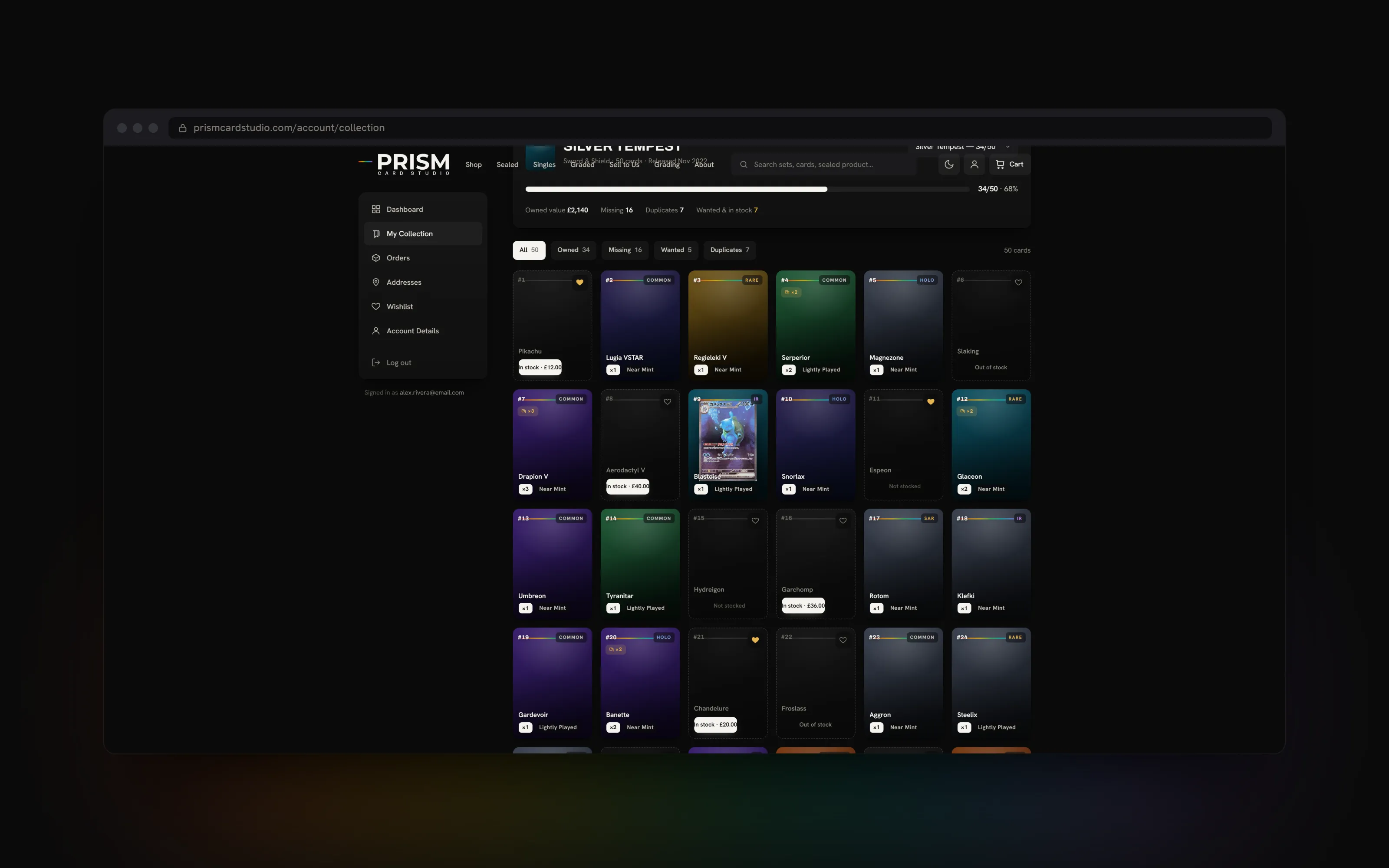The width and height of the screenshot is (1389, 868).
Task: Open the Lugia VSTAR card
Action: (640, 325)
